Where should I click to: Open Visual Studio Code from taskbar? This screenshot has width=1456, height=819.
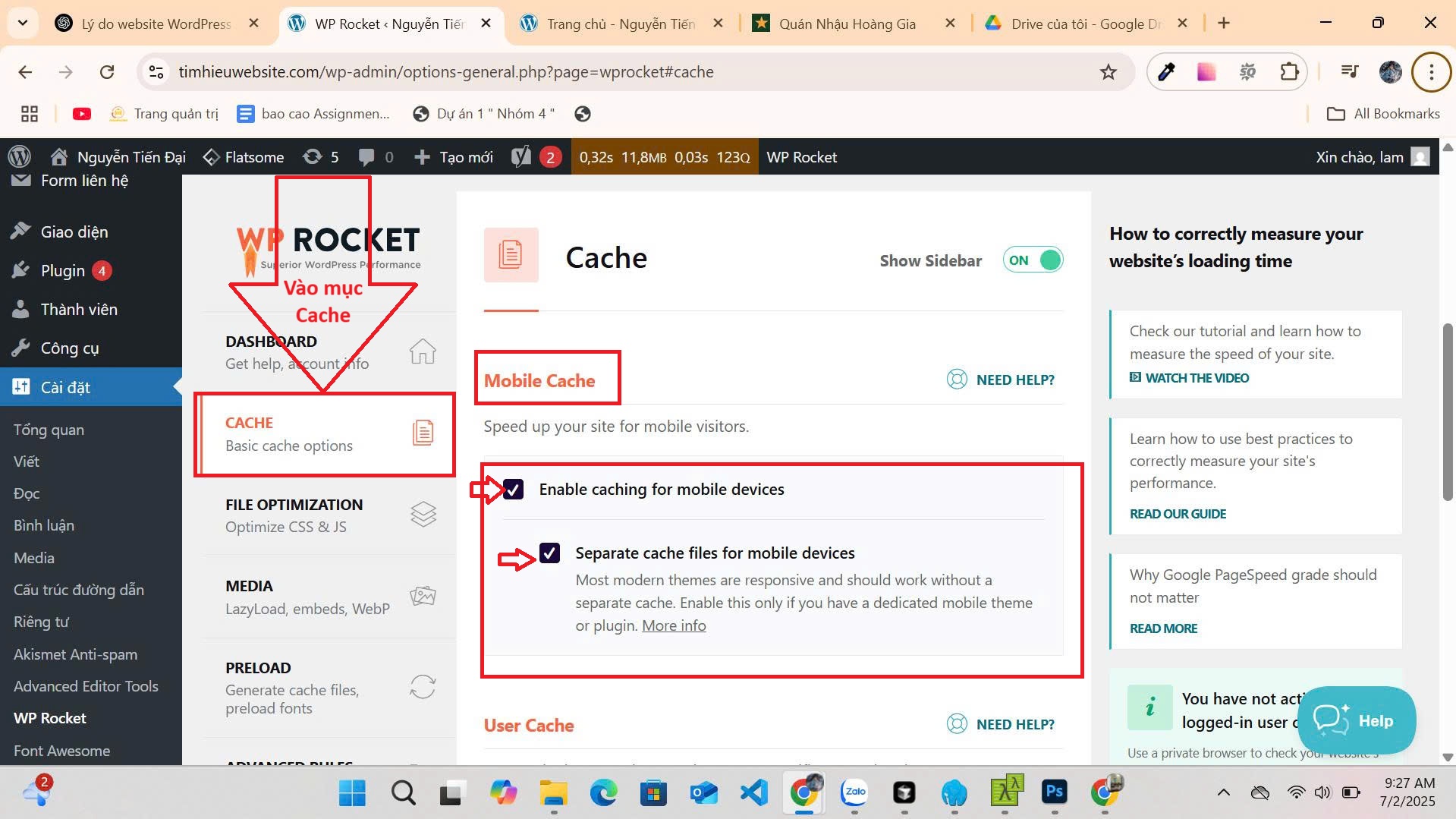[754, 793]
